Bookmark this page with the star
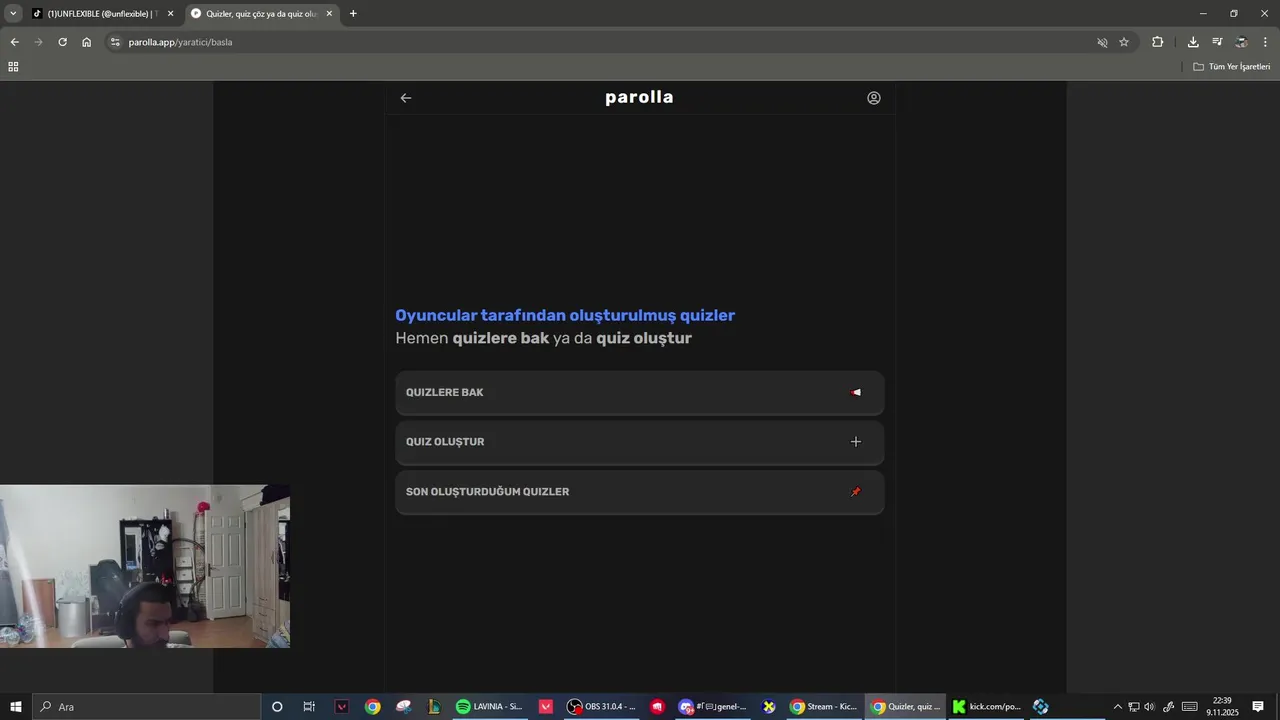 coord(1124,42)
